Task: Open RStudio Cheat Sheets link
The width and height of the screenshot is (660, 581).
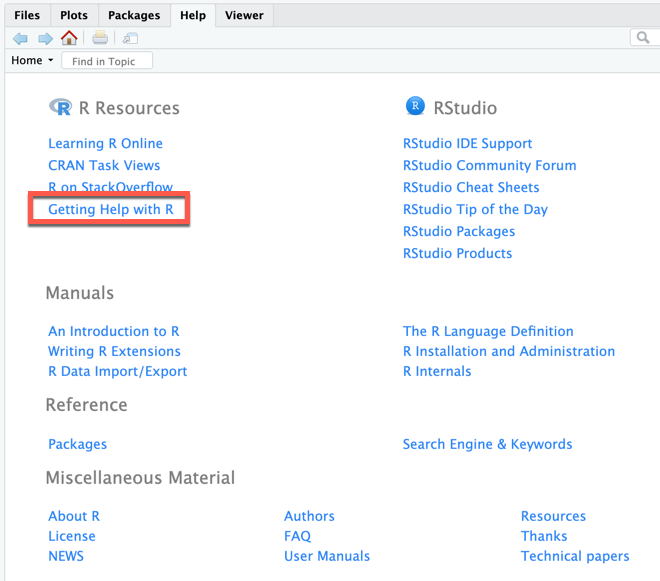Action: point(471,187)
